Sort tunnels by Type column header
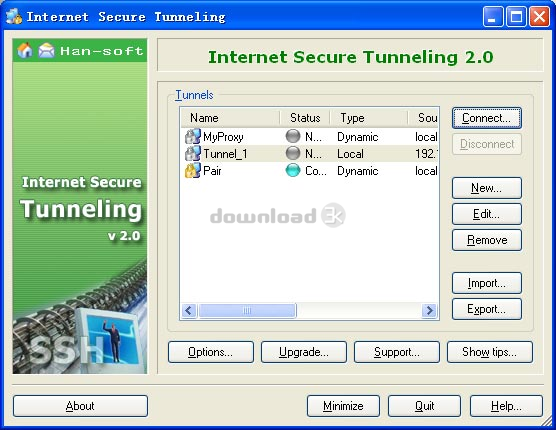 coord(369,118)
